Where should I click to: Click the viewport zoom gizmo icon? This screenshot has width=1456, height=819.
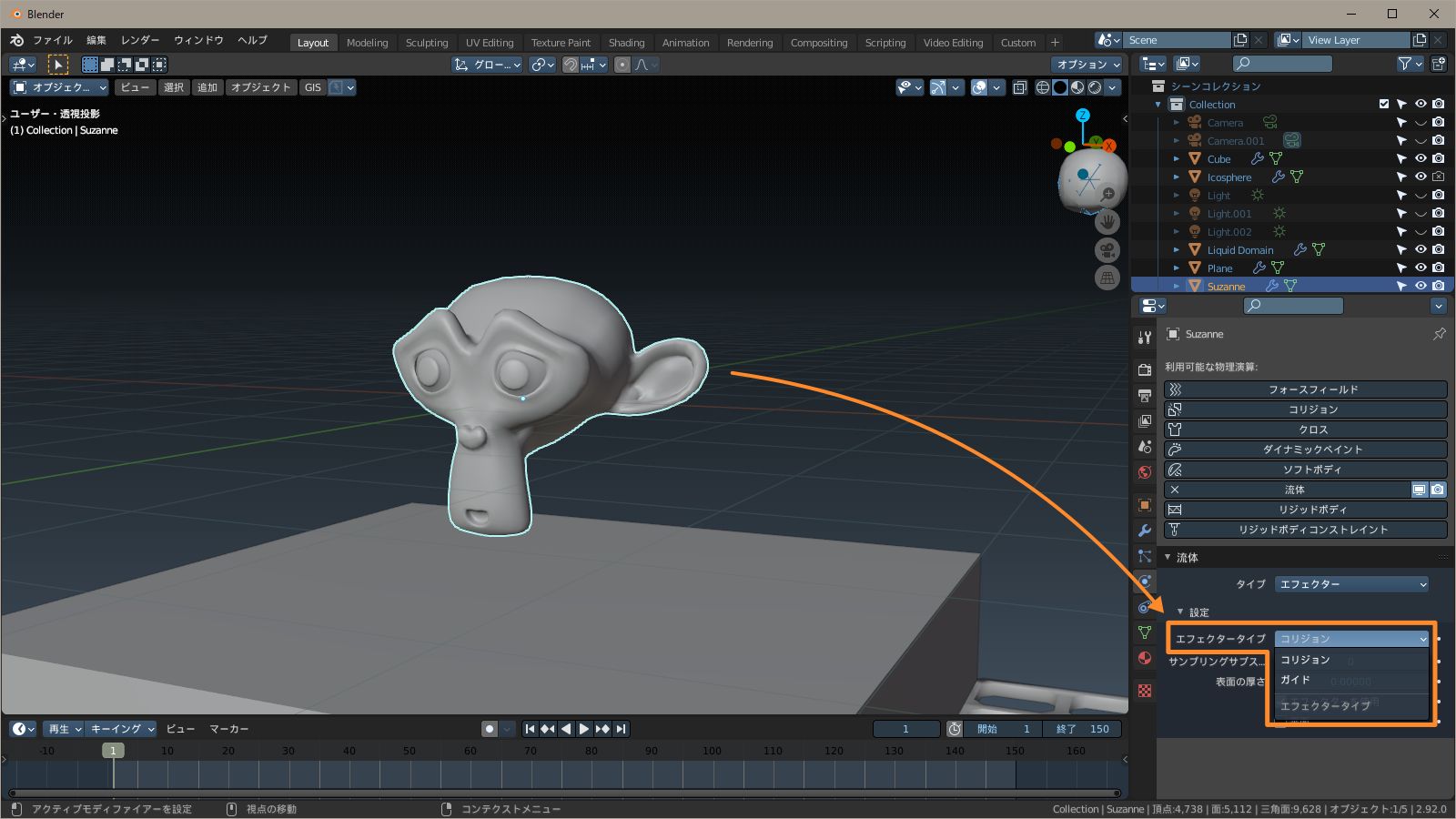tap(1107, 194)
